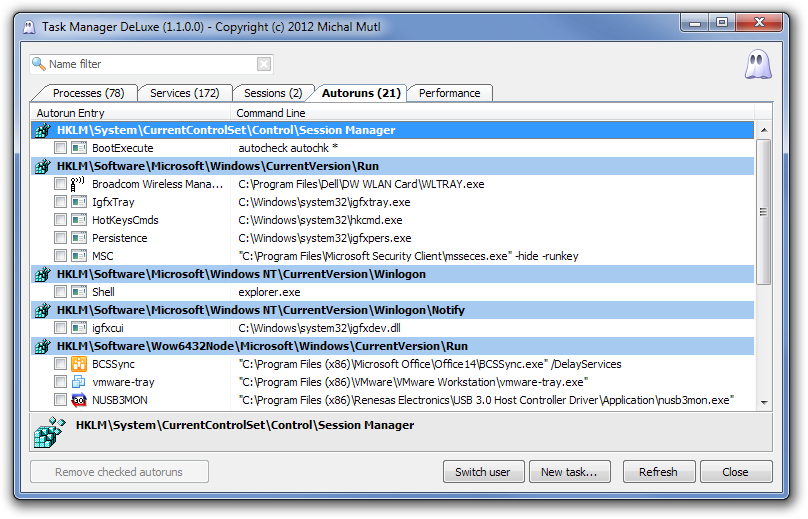This screenshot has width=808, height=519.
Task: Click the Command Line column header
Action: click(x=492, y=113)
